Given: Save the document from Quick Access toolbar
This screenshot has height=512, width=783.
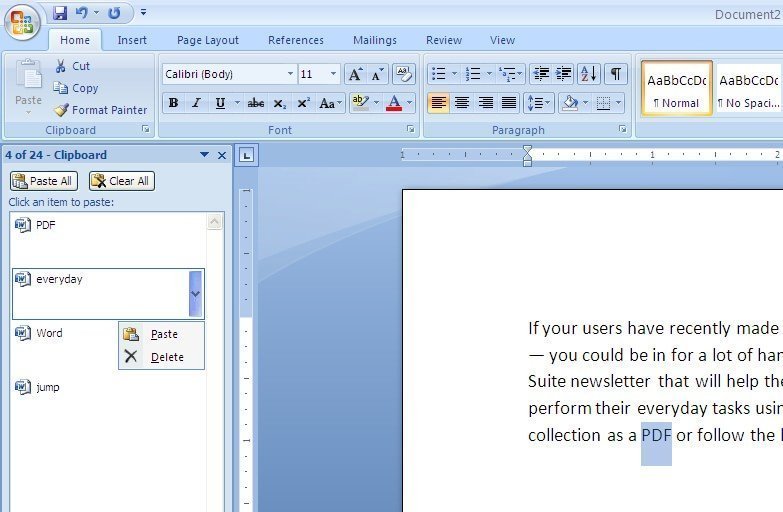Looking at the screenshot, I should click(x=60, y=13).
